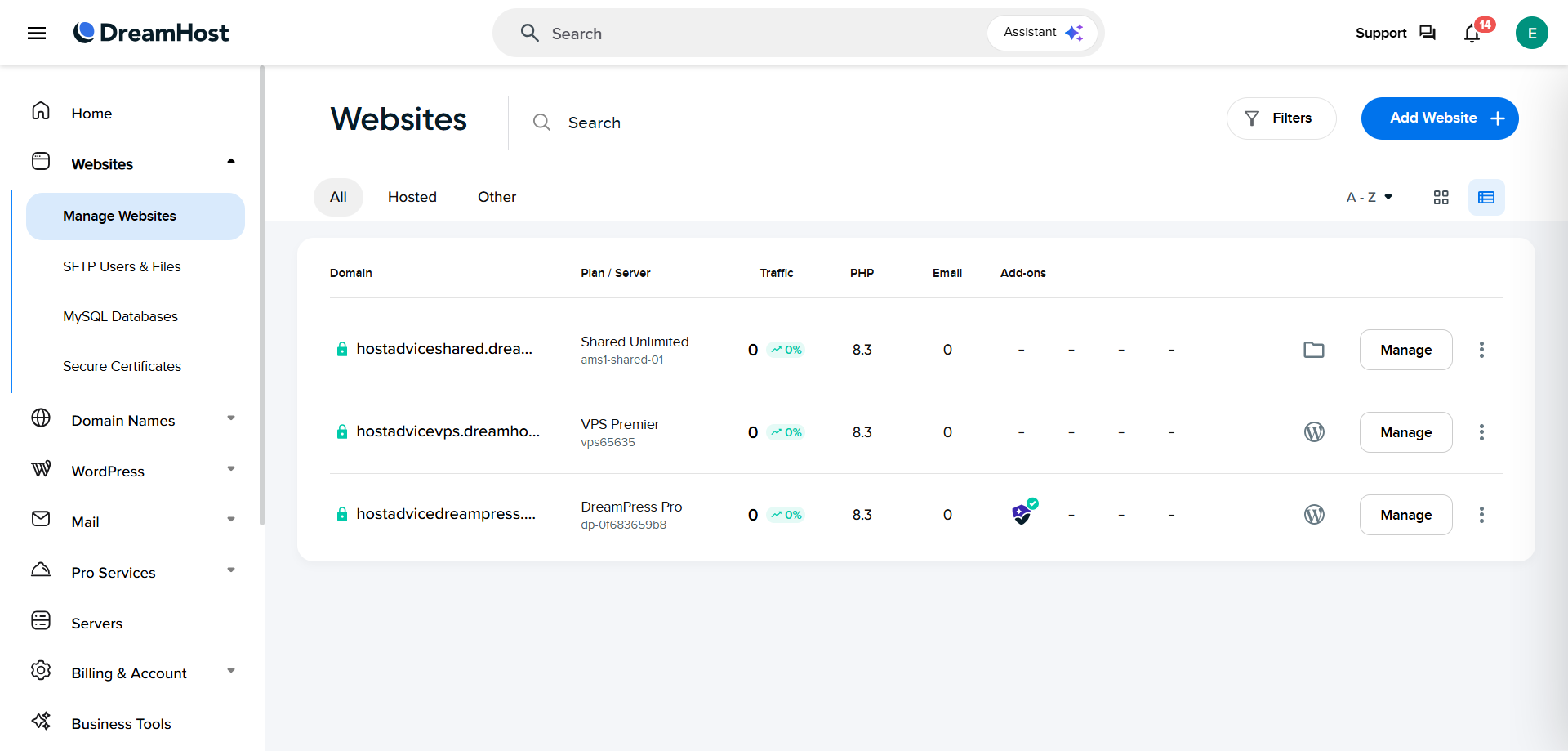The height and width of the screenshot is (751, 1568).
Task: Select the Hosted tab
Action: tap(412, 197)
